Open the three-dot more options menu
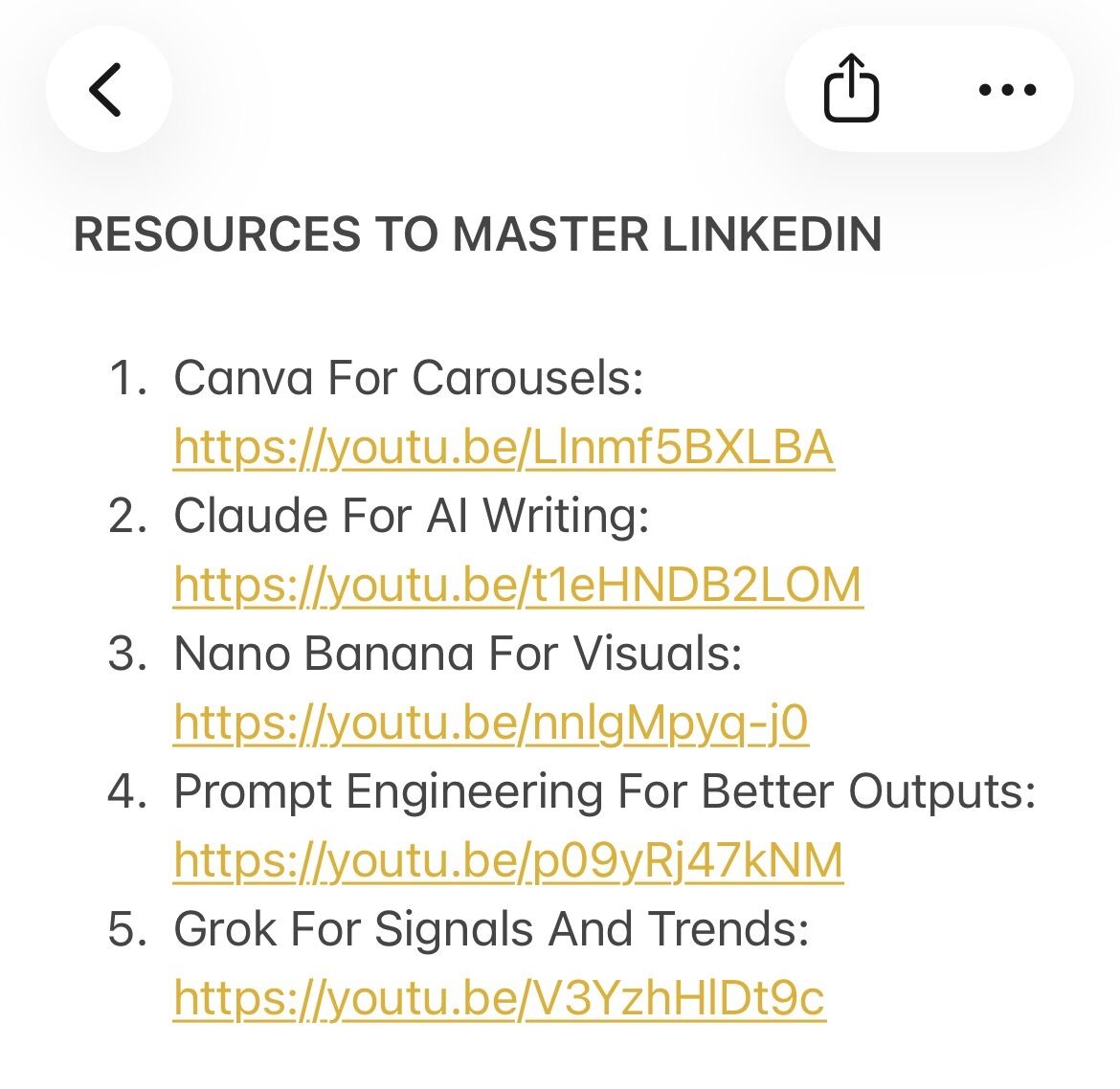The height and width of the screenshot is (1089, 1120). point(1007,90)
